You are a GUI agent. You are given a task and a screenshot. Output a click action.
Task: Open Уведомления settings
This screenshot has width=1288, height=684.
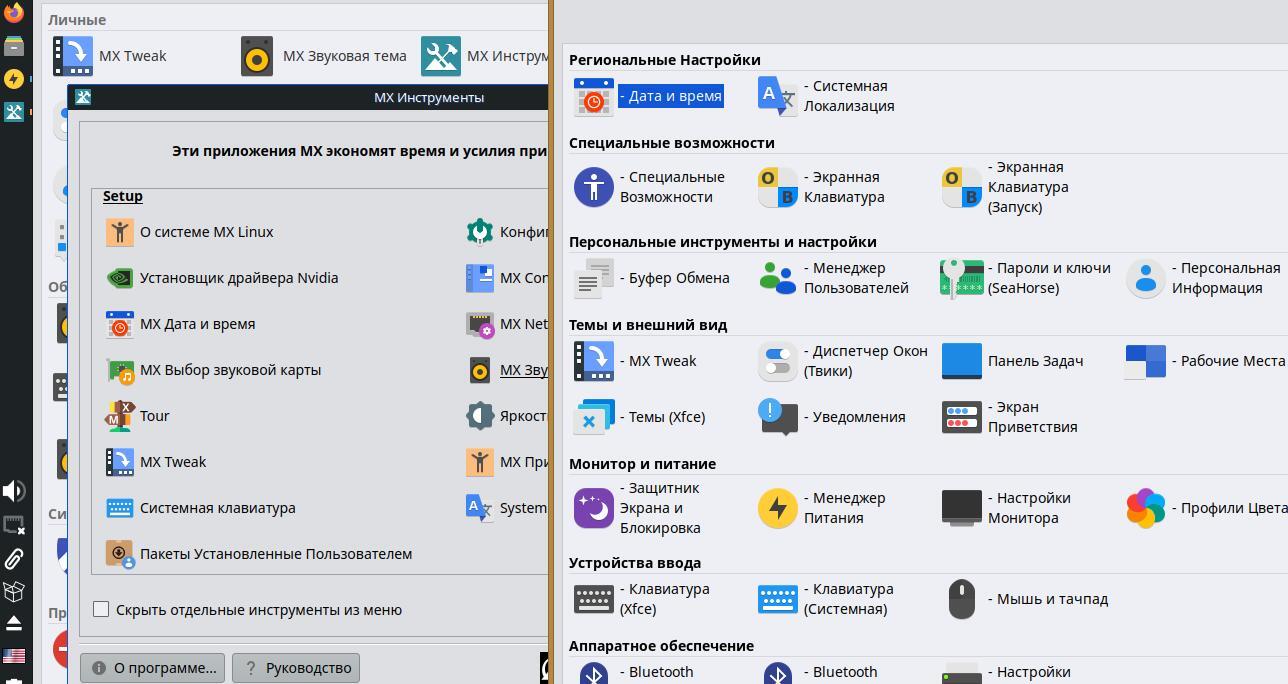832,417
